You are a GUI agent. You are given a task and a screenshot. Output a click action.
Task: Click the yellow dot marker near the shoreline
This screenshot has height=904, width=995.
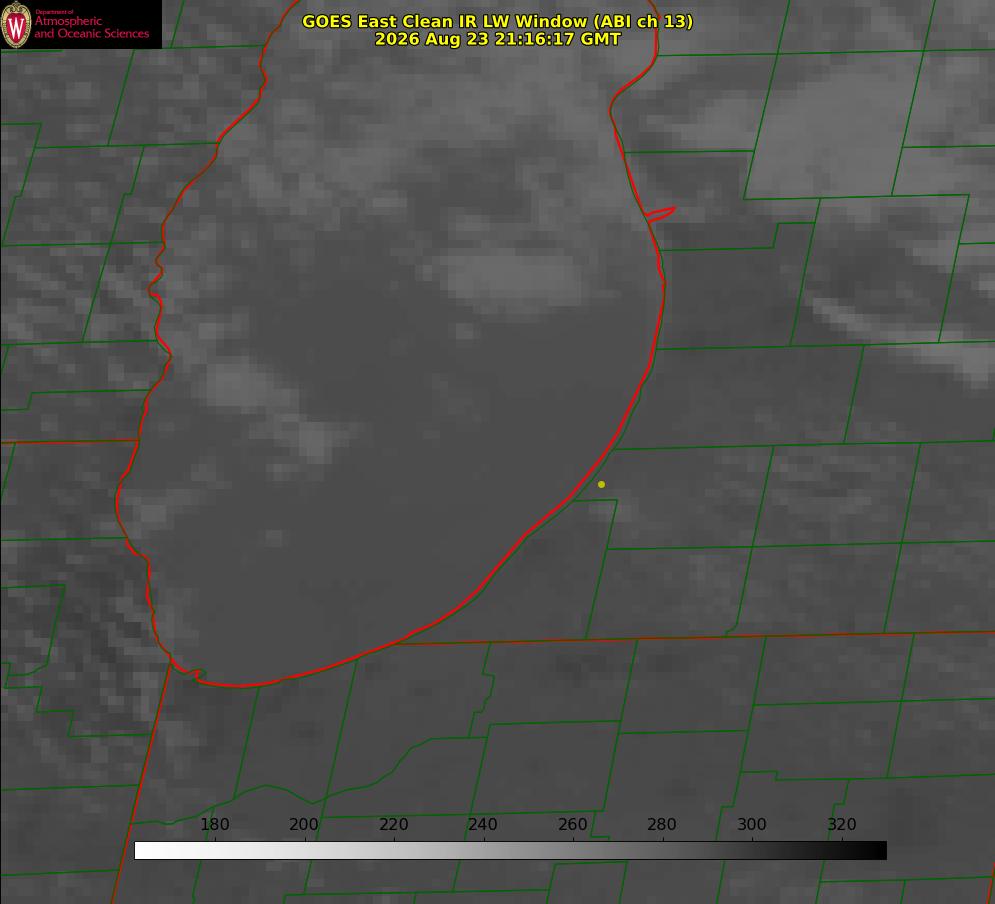[602, 484]
